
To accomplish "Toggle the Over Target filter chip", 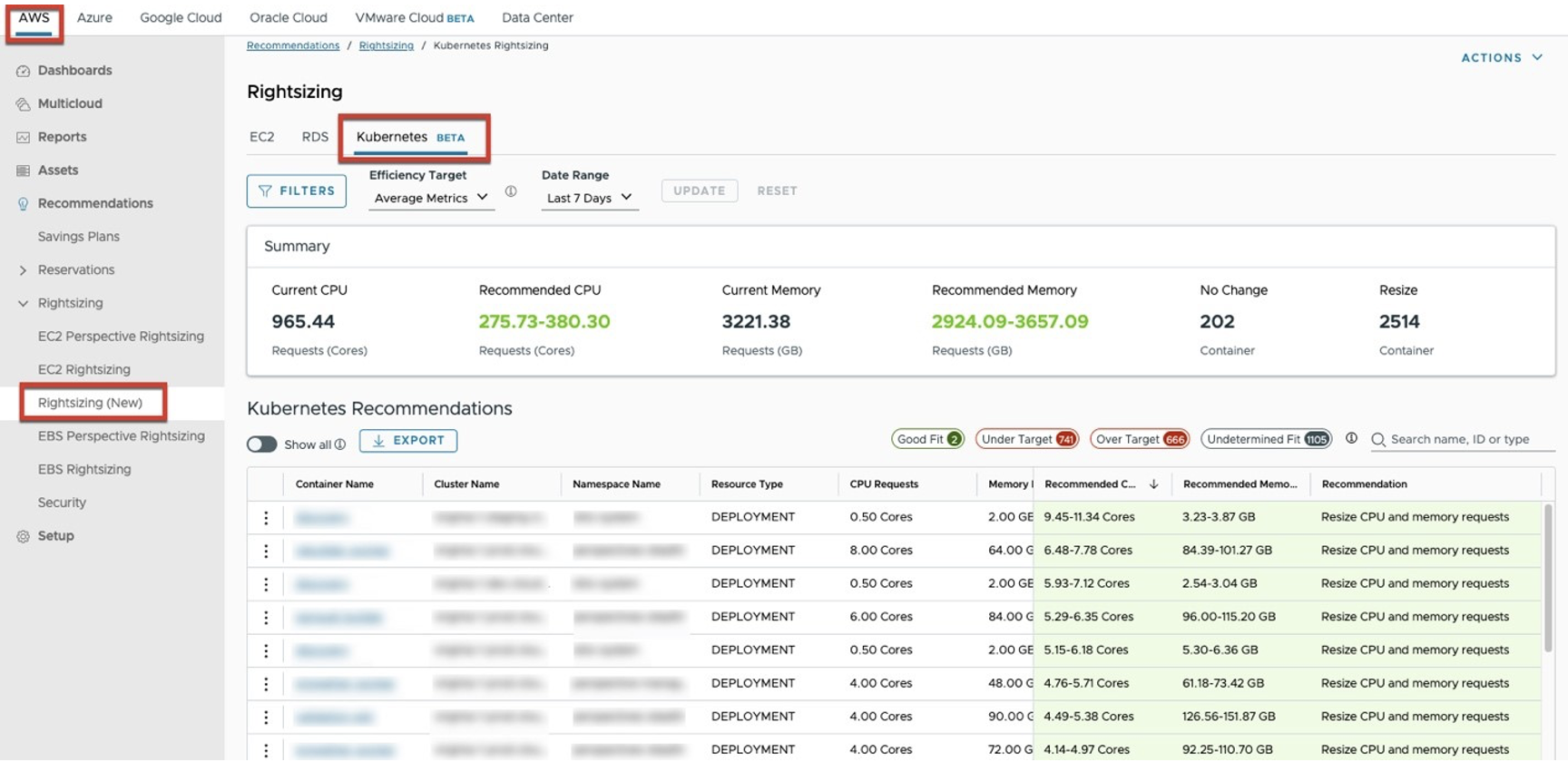I will (x=1140, y=439).
